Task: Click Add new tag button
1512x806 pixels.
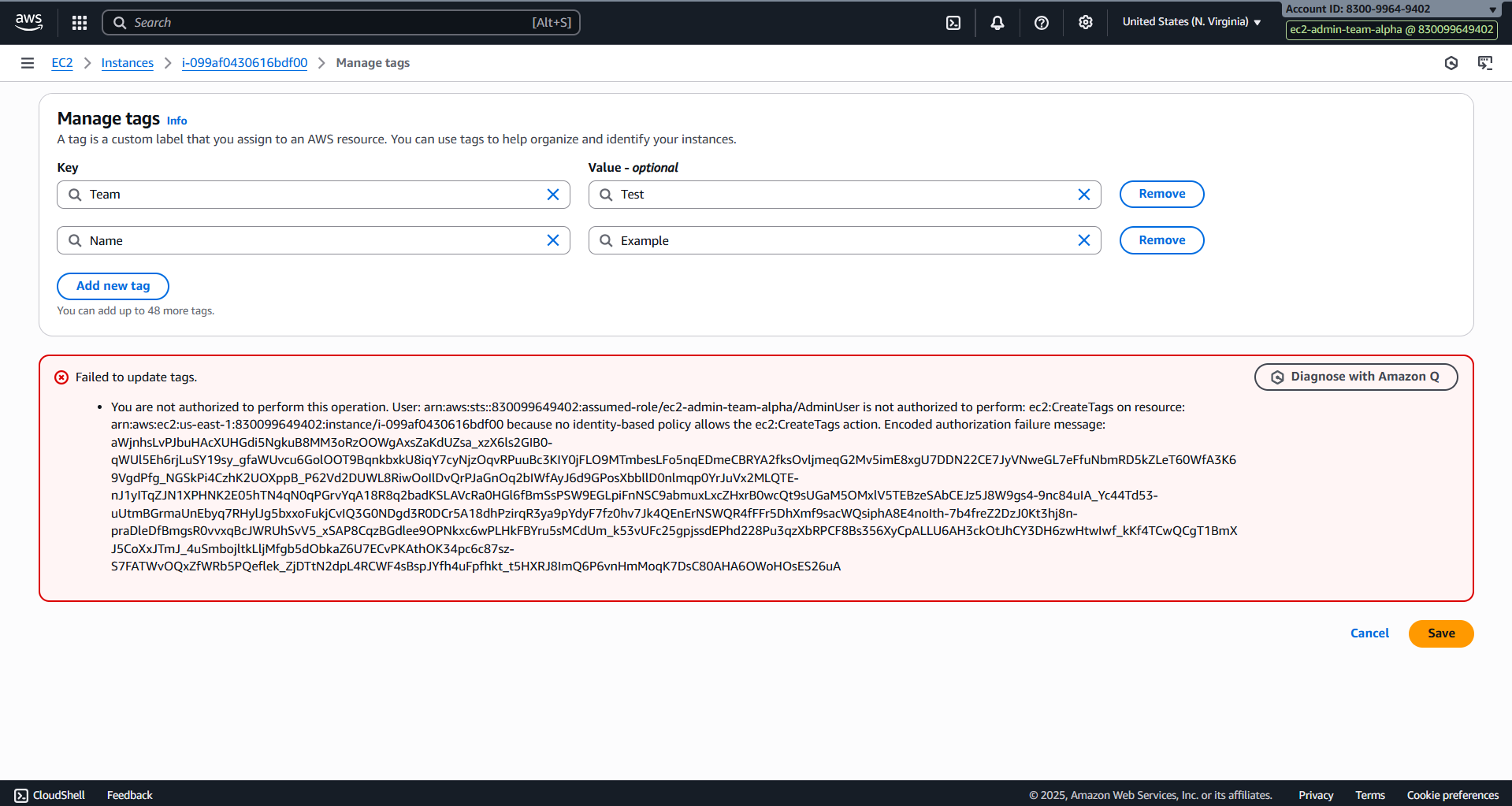Action: tap(113, 286)
